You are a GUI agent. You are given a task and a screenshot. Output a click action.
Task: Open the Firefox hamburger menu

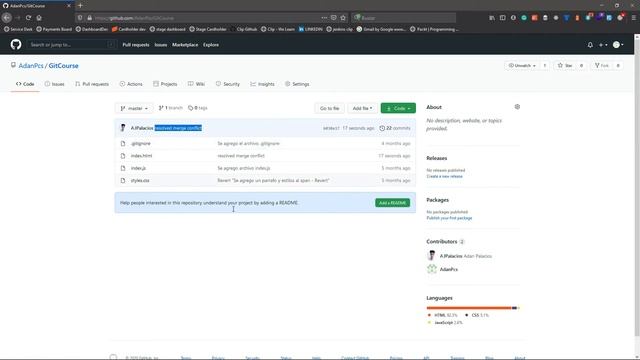[x=633, y=18]
